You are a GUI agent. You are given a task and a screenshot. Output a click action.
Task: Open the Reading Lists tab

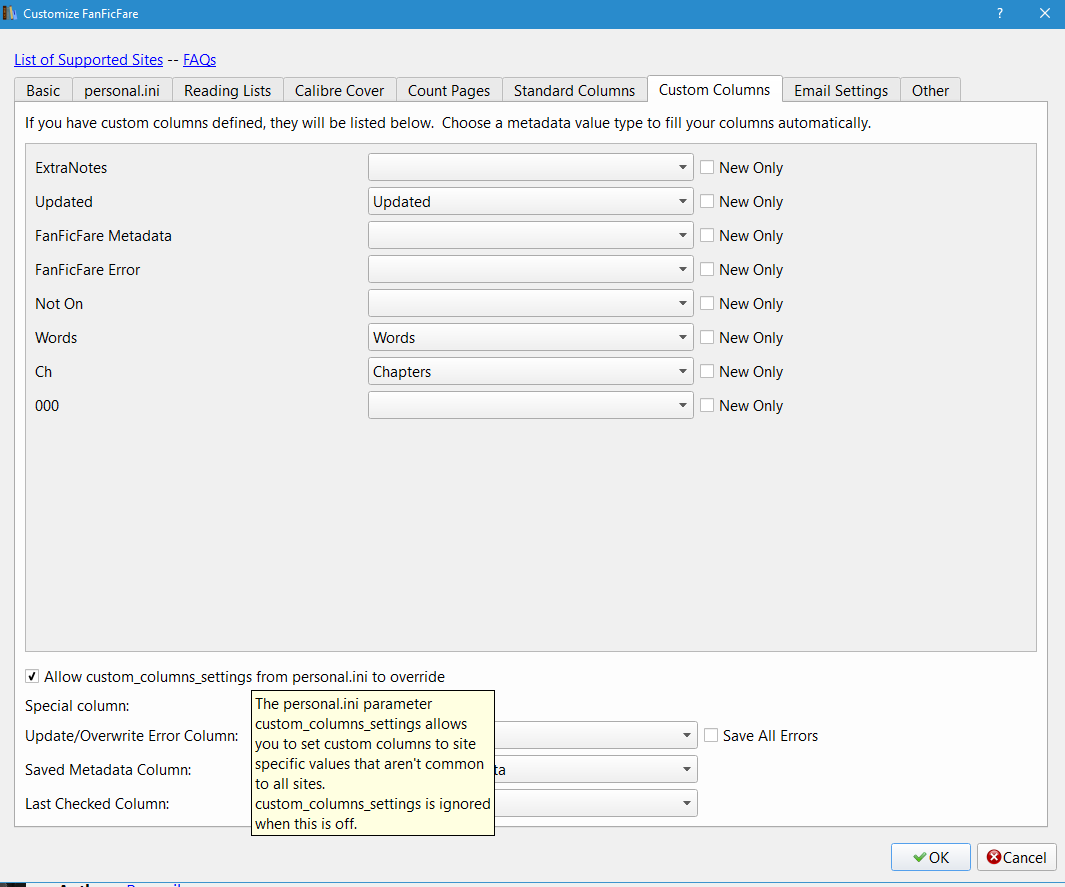[x=227, y=90]
